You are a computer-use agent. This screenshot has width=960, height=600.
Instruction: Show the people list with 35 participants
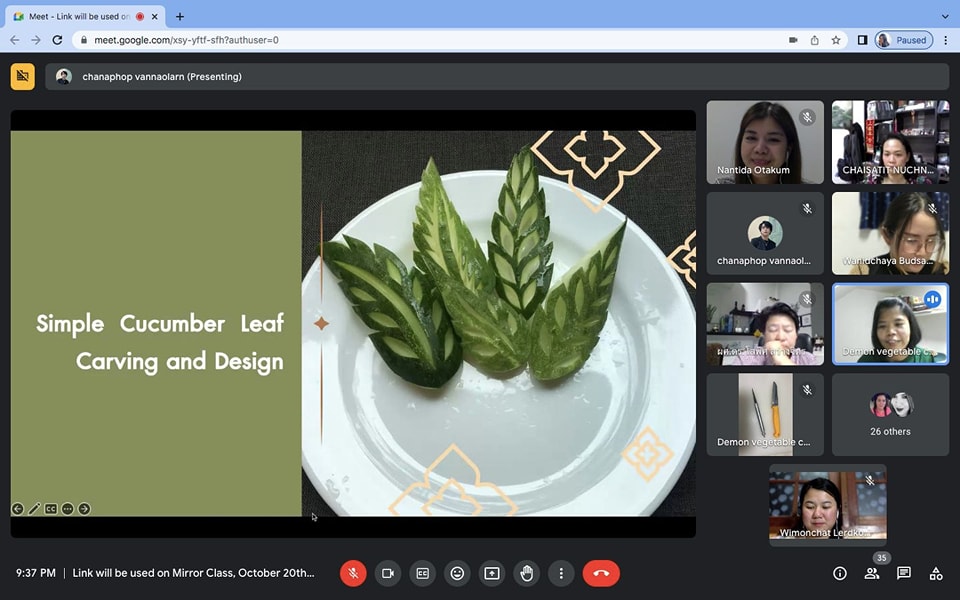click(x=872, y=573)
